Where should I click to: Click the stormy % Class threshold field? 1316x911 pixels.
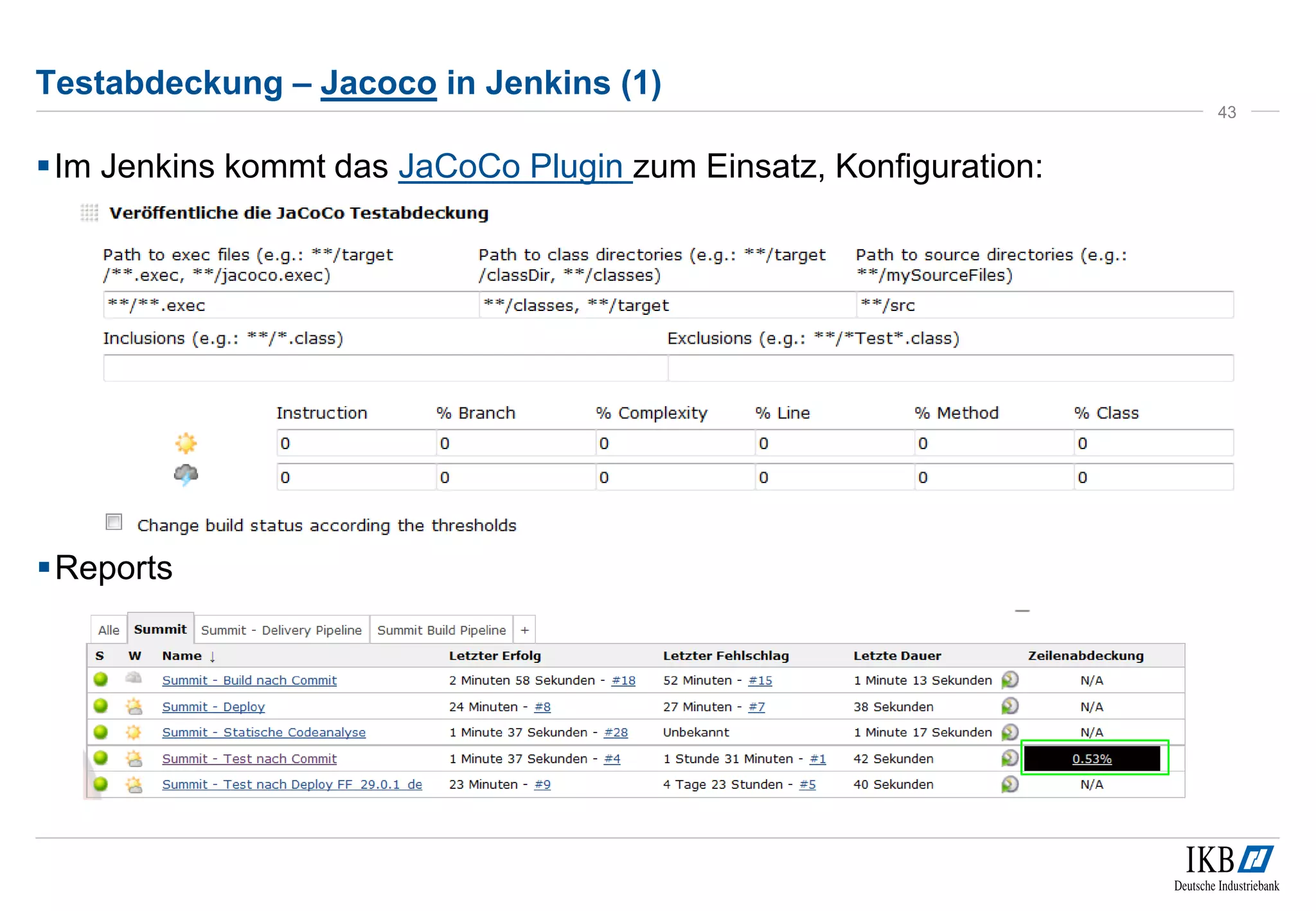[1154, 477]
